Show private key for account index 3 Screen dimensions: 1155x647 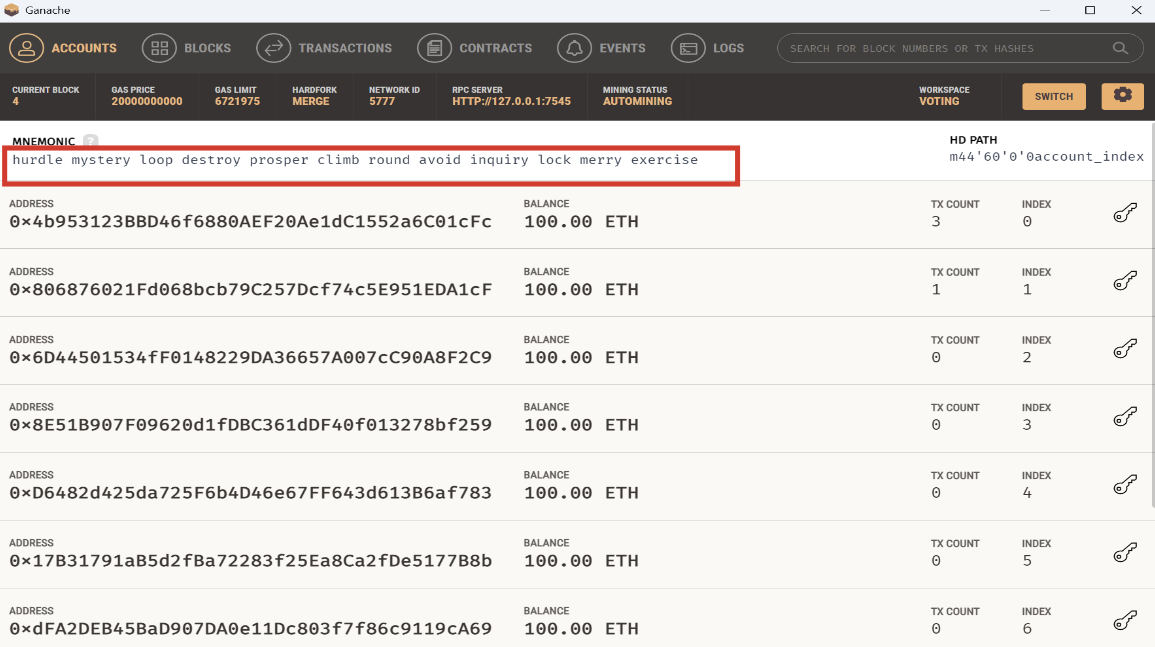pyautogui.click(x=1125, y=417)
